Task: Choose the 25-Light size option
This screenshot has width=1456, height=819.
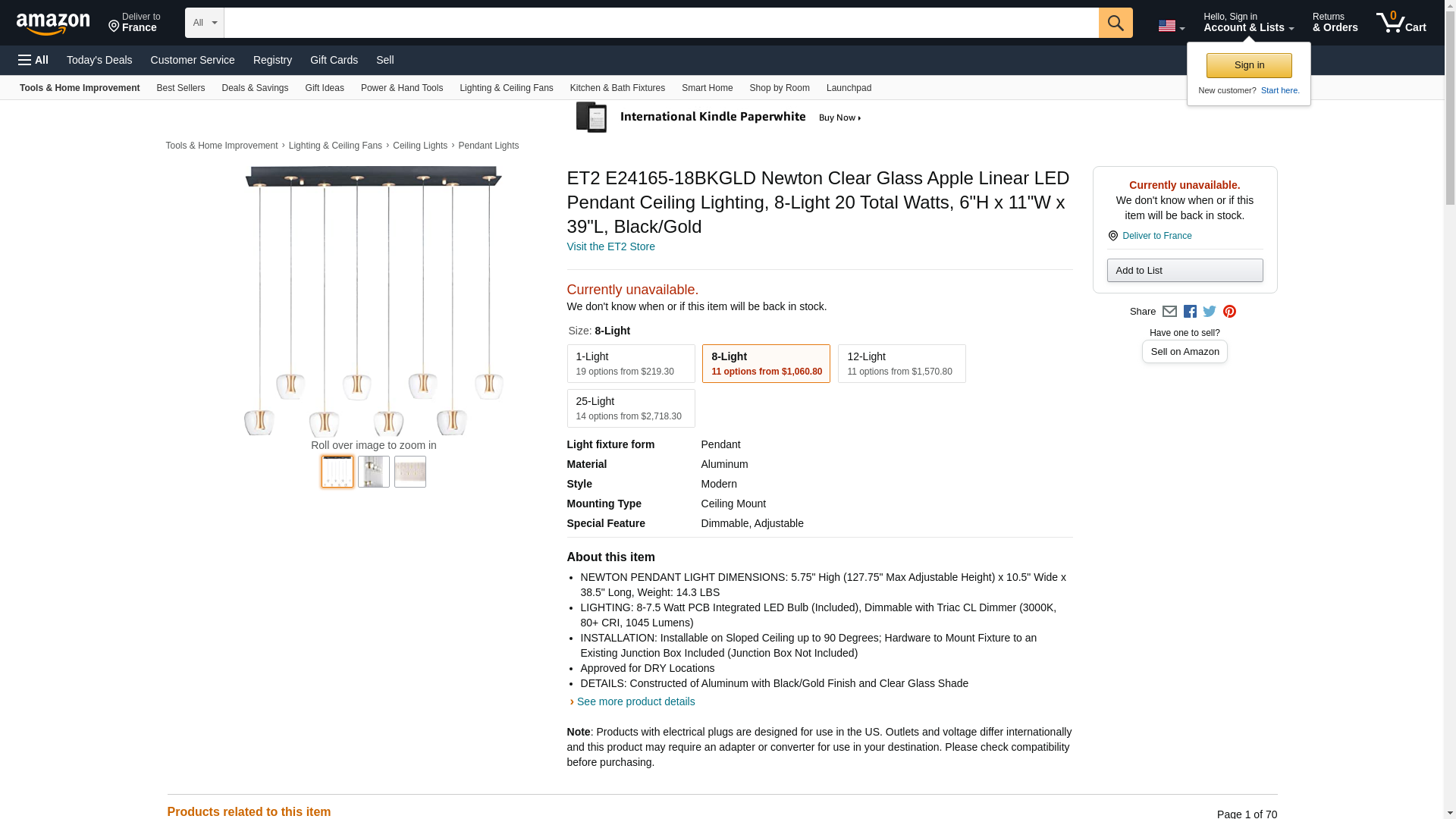Action: pos(630,408)
